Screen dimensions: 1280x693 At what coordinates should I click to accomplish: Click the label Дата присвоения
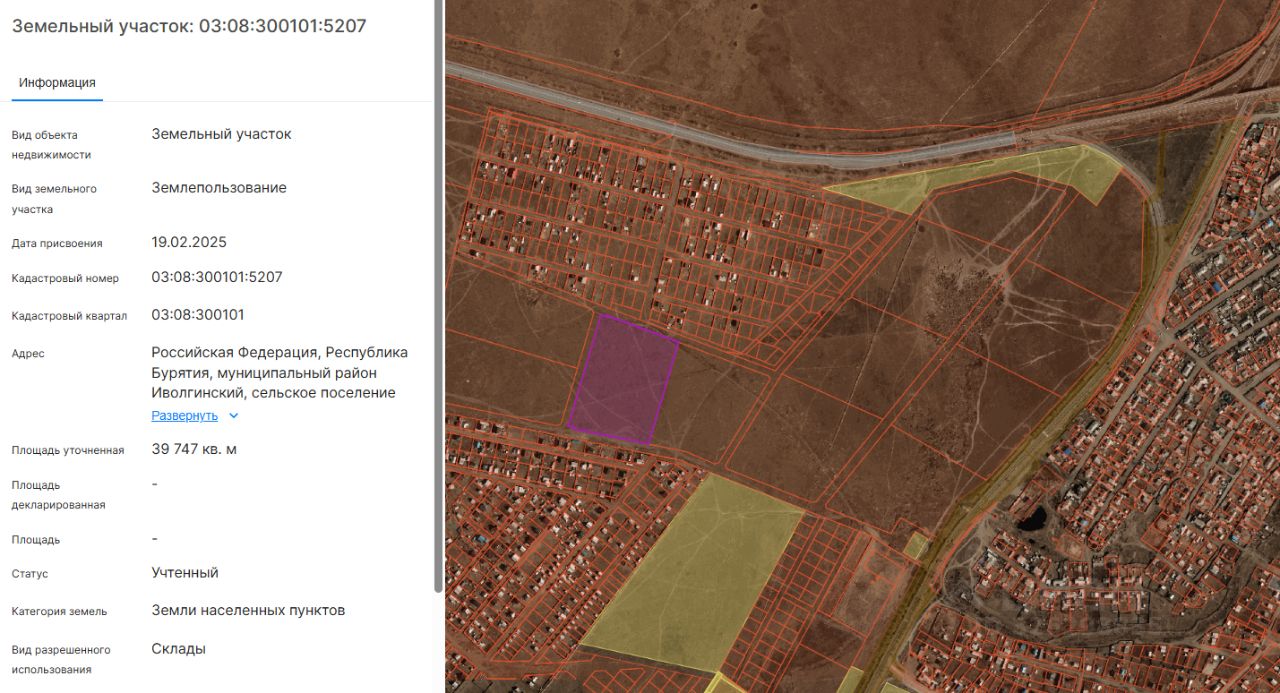(x=57, y=243)
